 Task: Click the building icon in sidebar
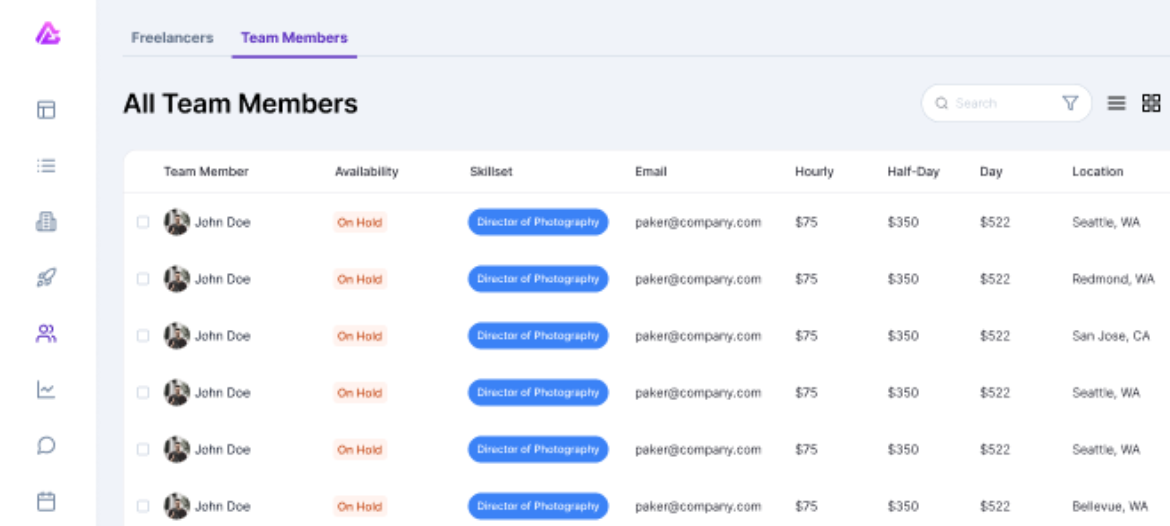[46, 222]
